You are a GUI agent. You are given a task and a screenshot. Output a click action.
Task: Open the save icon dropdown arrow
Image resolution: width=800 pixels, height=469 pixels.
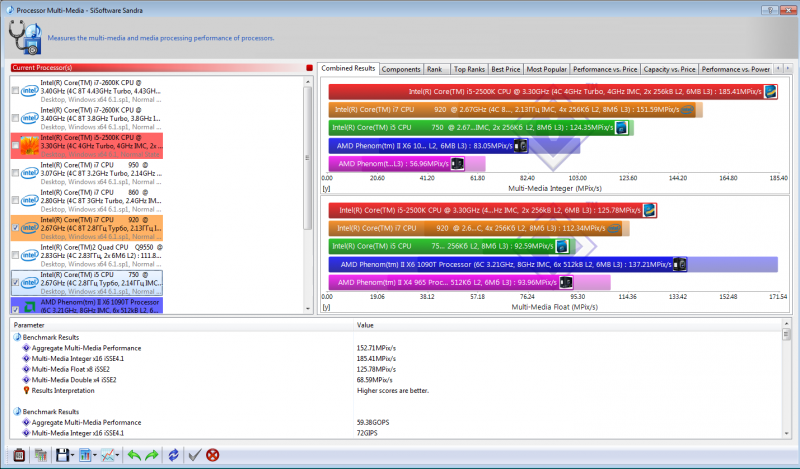72,455
